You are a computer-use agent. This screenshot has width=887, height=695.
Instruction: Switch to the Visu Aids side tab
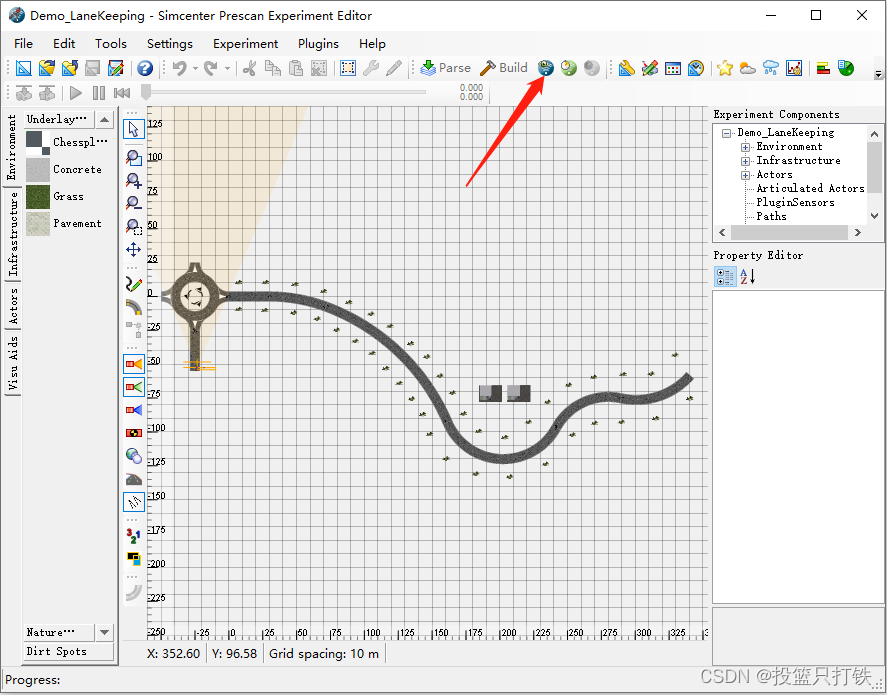click(x=12, y=363)
